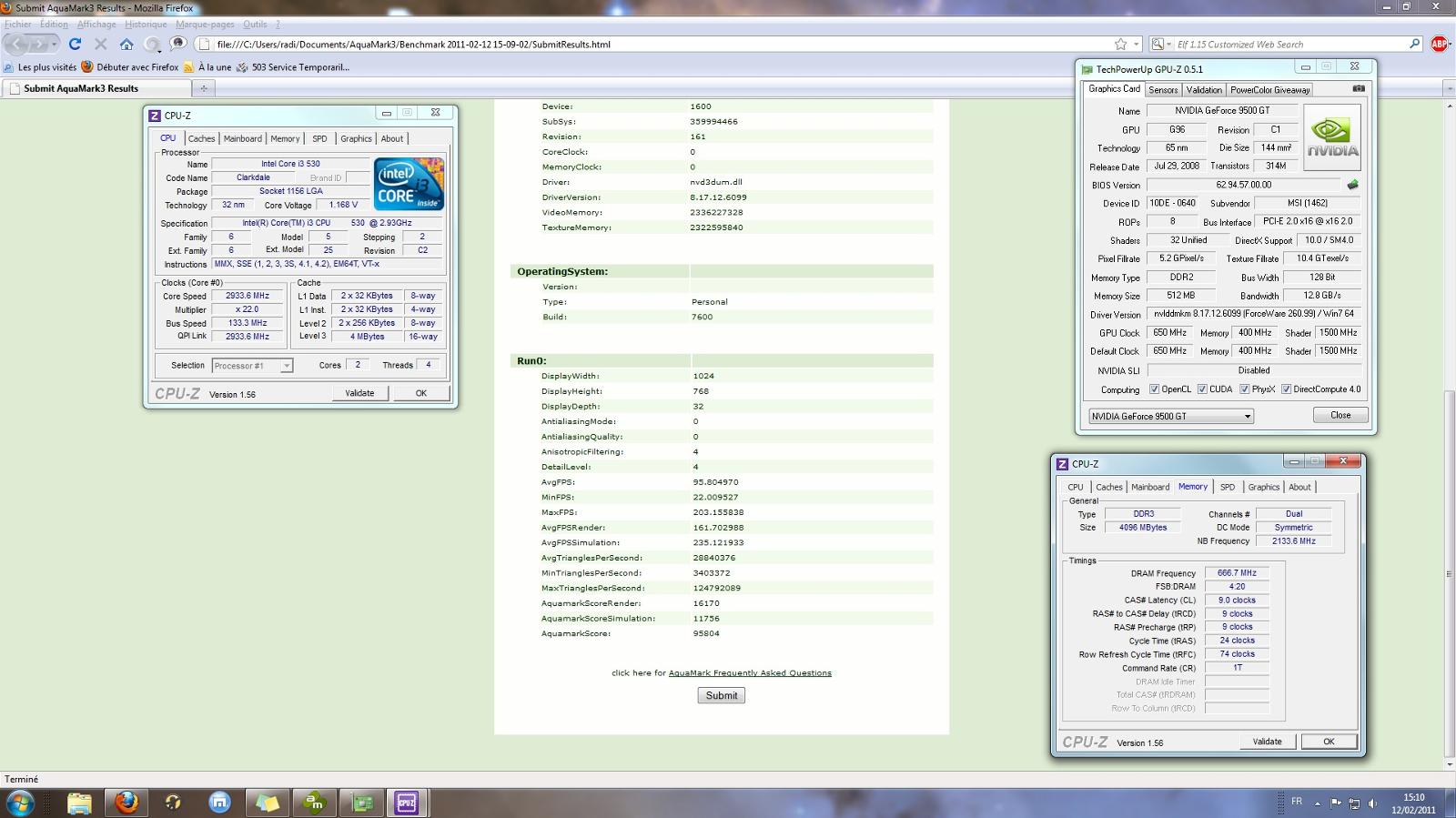Open 'Les plus visités' bookmark
Viewport: 1456px width, 818px height.
41,66
